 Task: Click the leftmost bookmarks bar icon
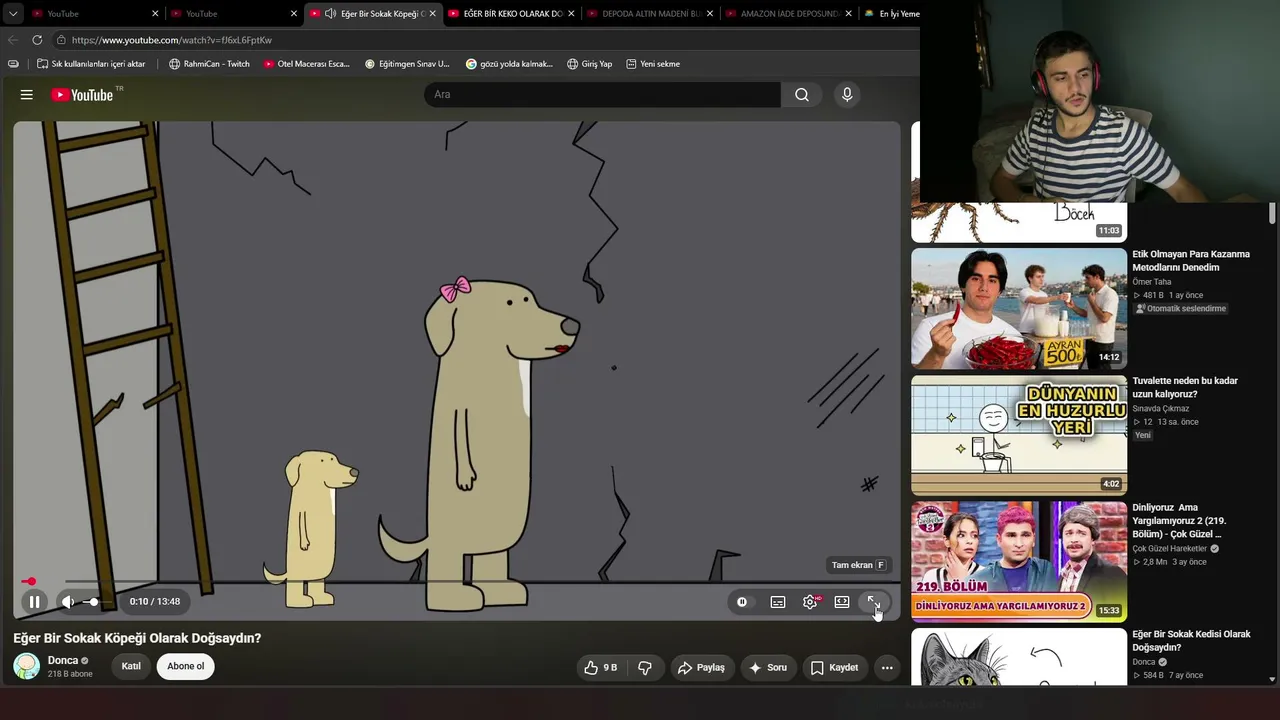pyautogui.click(x=13, y=64)
